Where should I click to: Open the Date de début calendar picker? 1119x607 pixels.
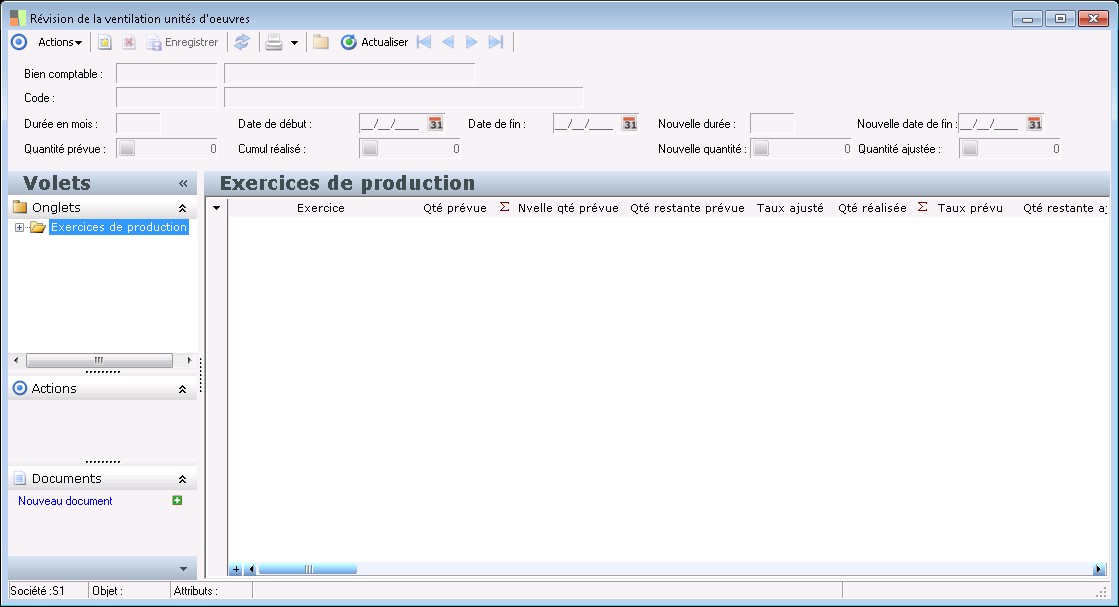click(435, 123)
